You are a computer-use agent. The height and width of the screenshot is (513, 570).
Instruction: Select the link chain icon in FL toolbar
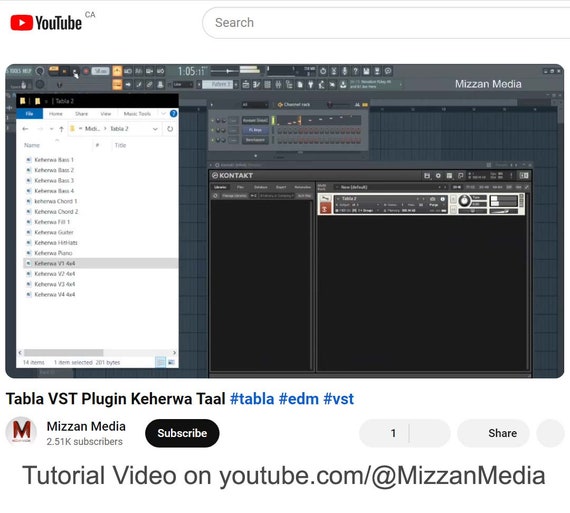pyautogui.click(x=149, y=85)
